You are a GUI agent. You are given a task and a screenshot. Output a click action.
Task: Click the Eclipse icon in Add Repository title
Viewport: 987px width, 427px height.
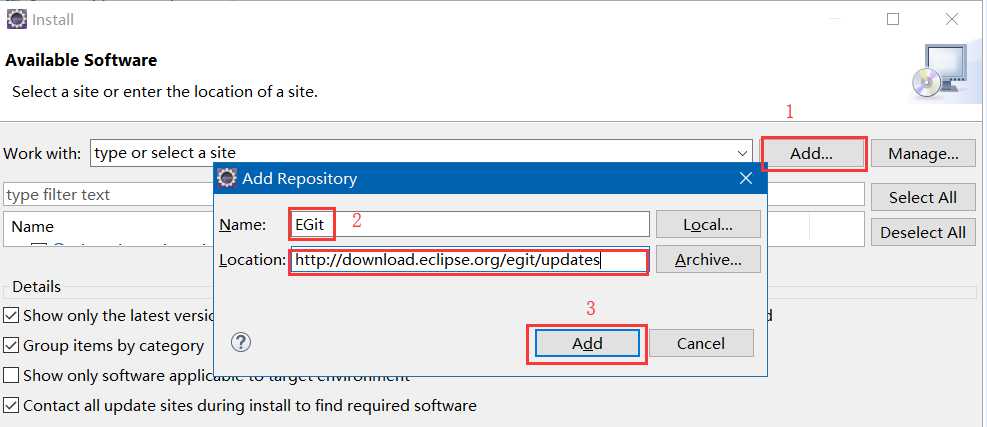coord(227,179)
